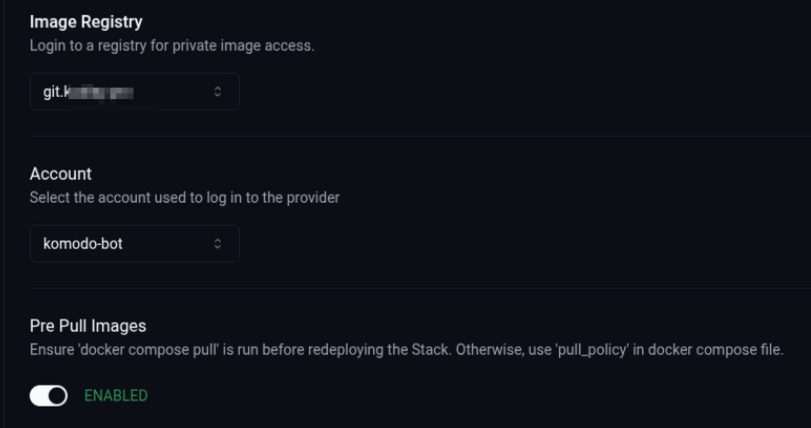Disable the Pre Pull Images switch
The width and height of the screenshot is (811, 428).
coord(48,396)
